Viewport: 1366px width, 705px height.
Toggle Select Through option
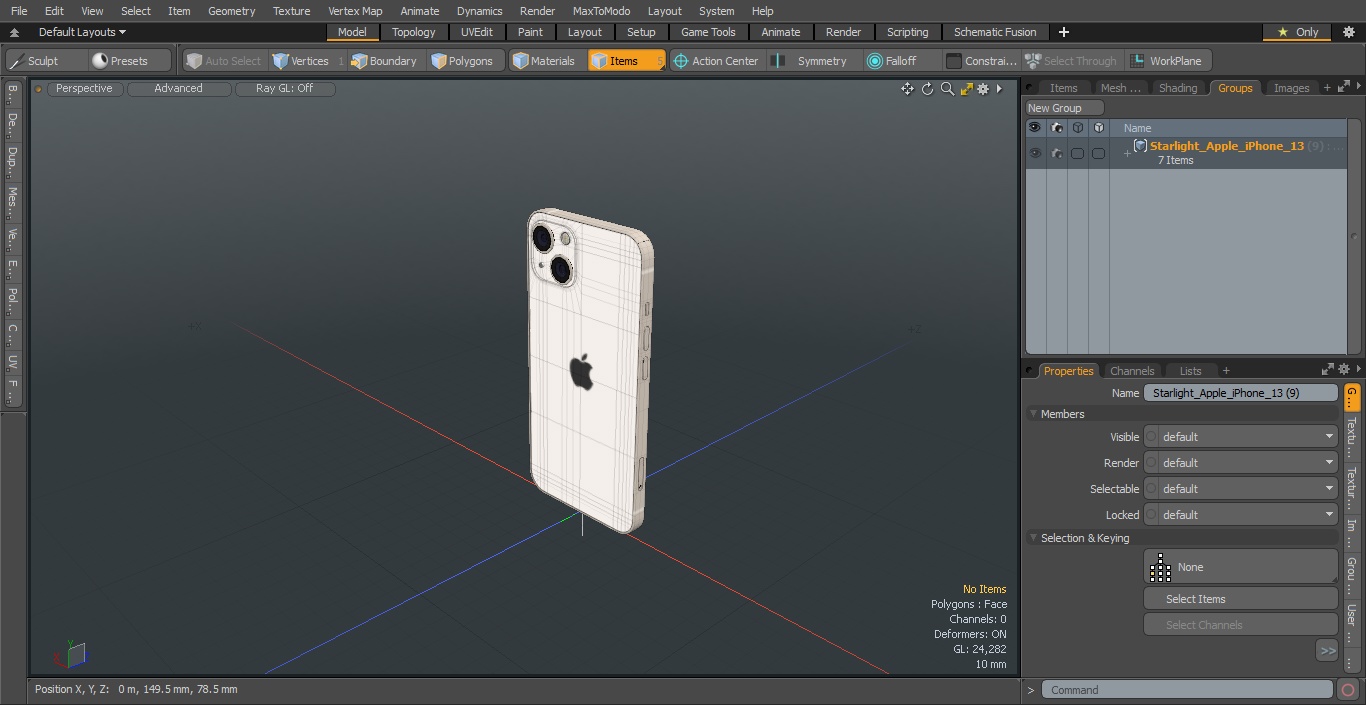tap(1071, 61)
